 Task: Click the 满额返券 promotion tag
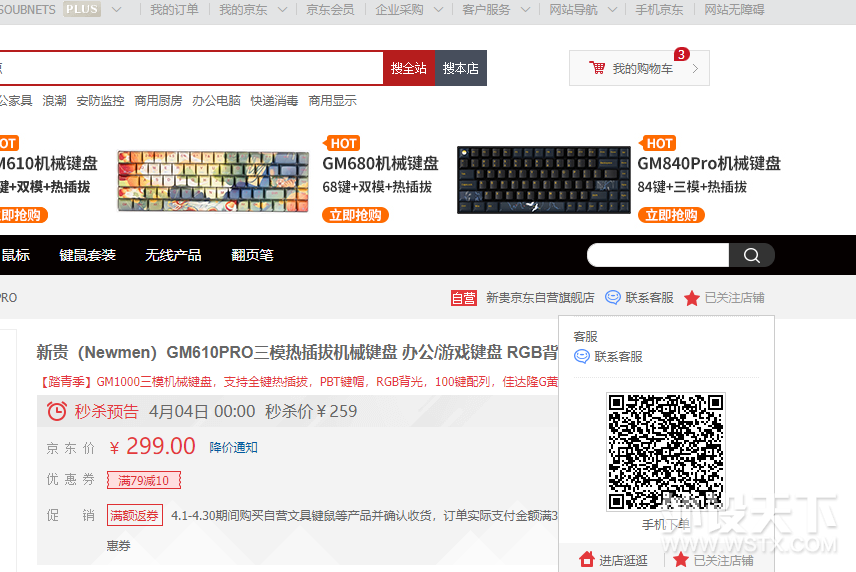tap(135, 515)
